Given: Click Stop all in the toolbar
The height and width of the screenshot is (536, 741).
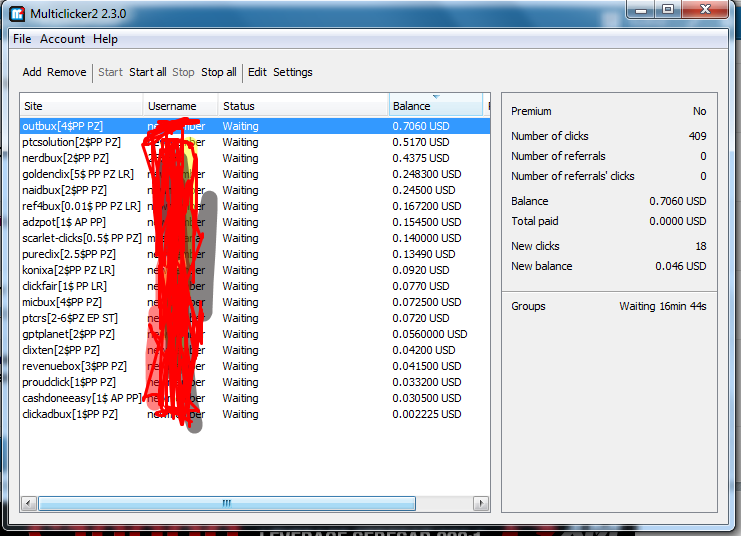Looking at the screenshot, I should pos(218,72).
